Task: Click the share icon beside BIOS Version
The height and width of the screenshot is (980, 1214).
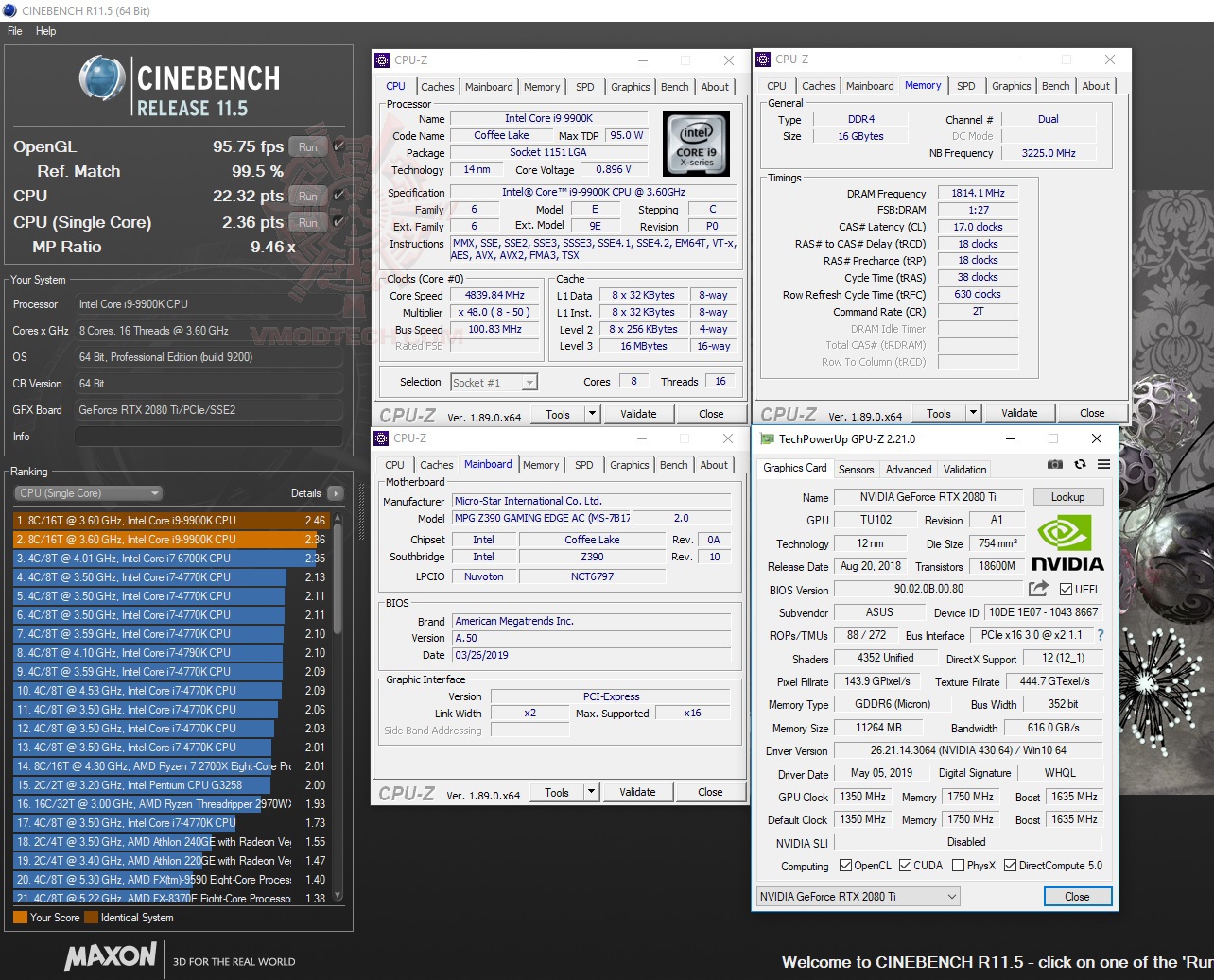Action: (x=1039, y=587)
